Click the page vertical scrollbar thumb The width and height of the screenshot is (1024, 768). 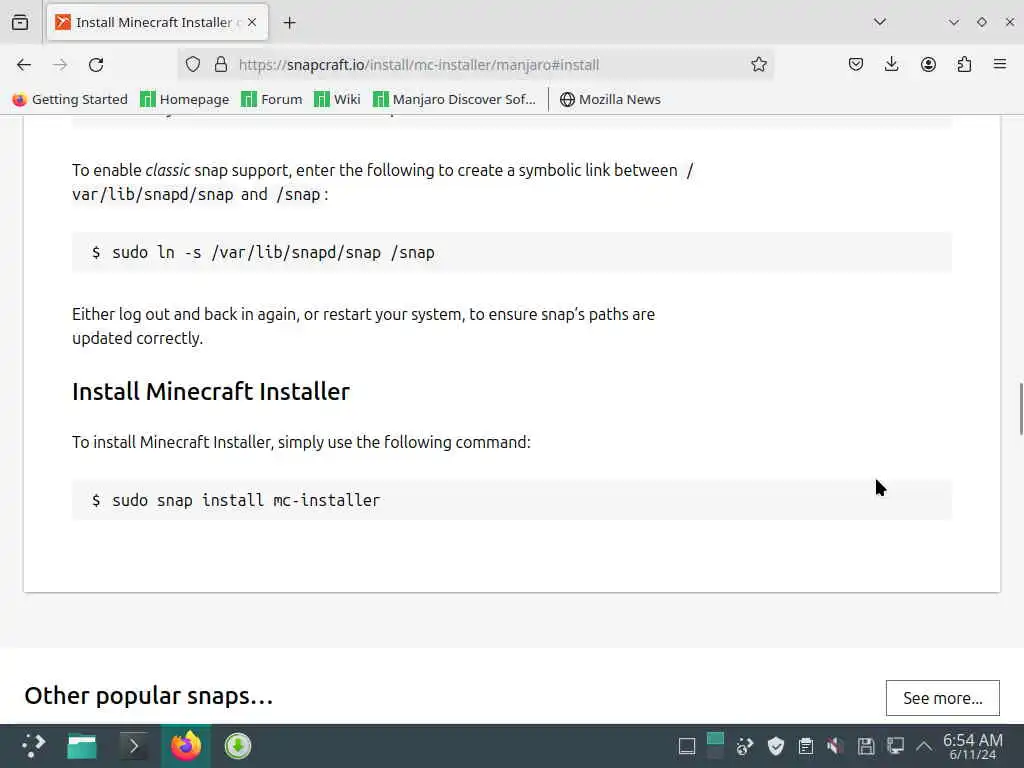coord(1021,408)
